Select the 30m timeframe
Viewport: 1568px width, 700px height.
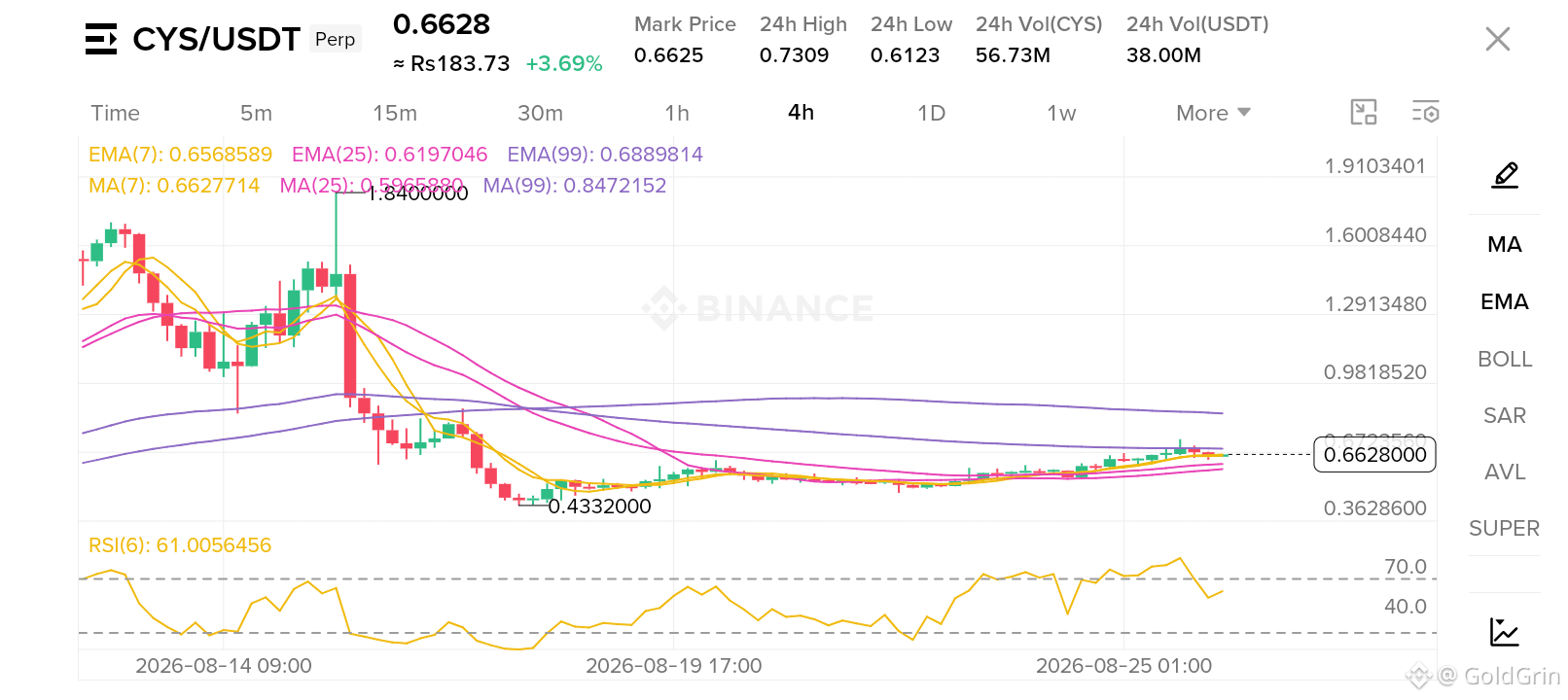pos(541,113)
